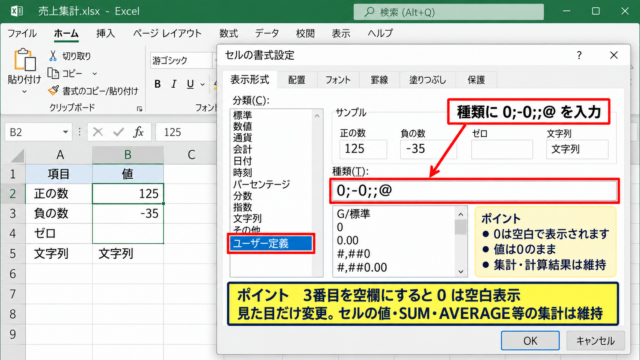Viewport: 640px width, 360px height.
Task: Click the Excel app icon in title bar
Action: [16, 11]
